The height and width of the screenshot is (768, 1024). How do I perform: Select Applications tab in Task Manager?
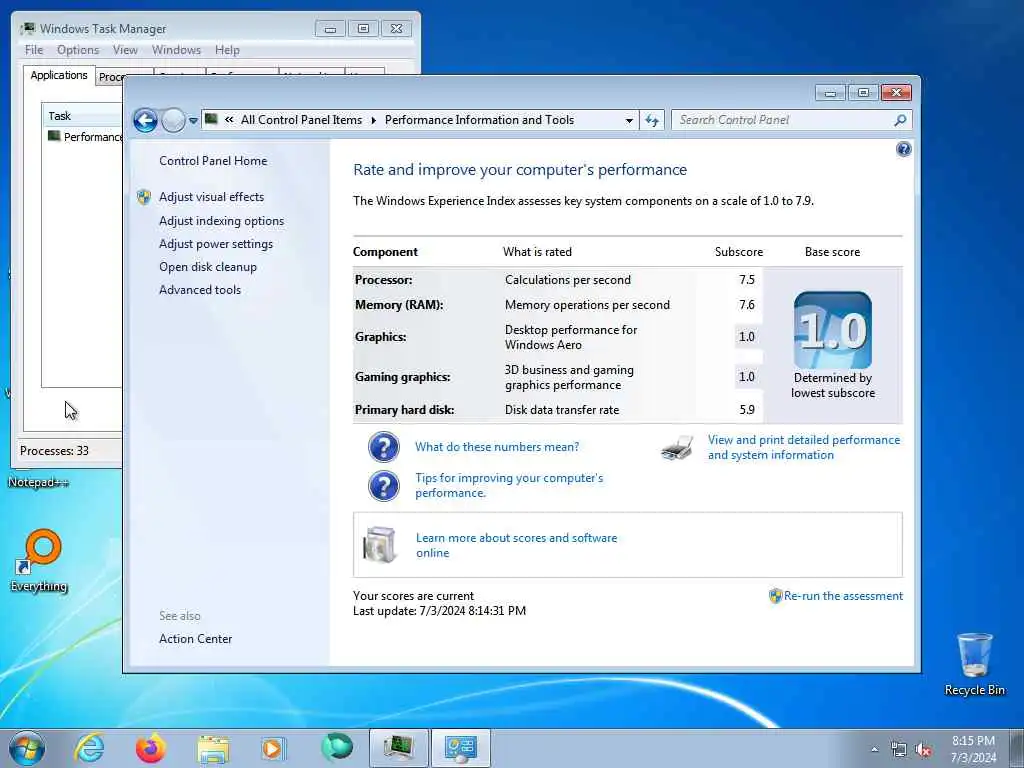(x=59, y=75)
